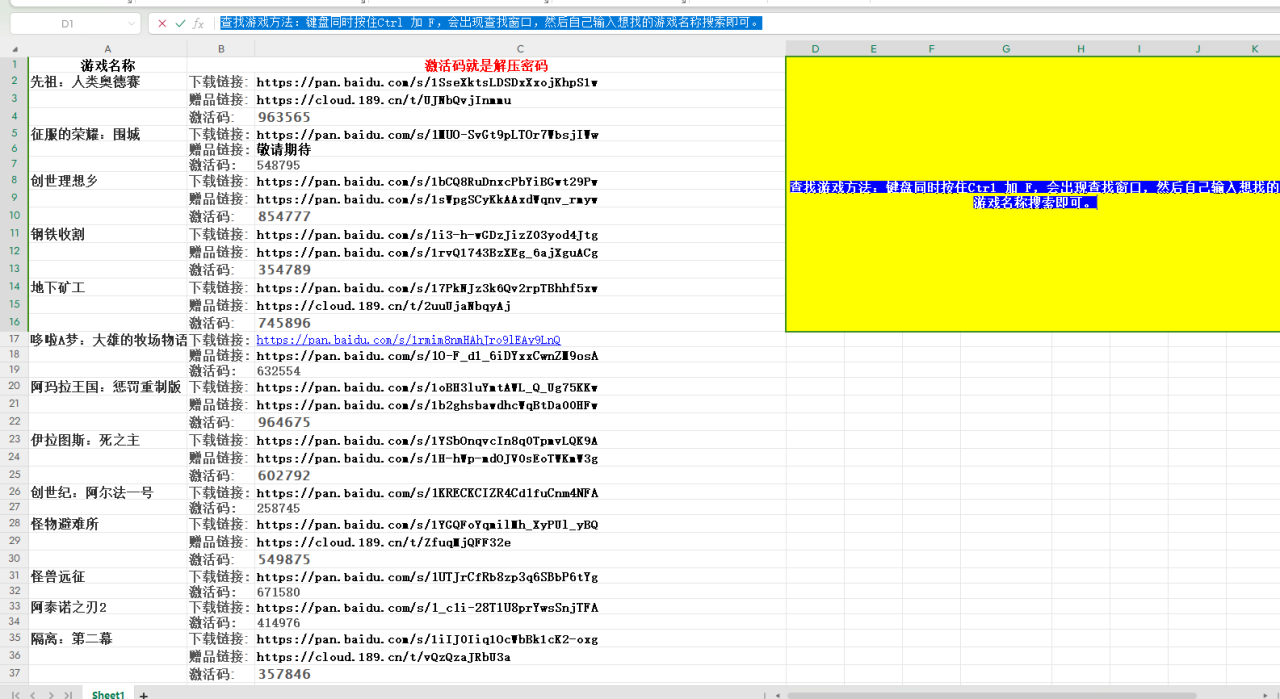Open the insert function fx button
The width and height of the screenshot is (1280, 699).
pos(198,23)
